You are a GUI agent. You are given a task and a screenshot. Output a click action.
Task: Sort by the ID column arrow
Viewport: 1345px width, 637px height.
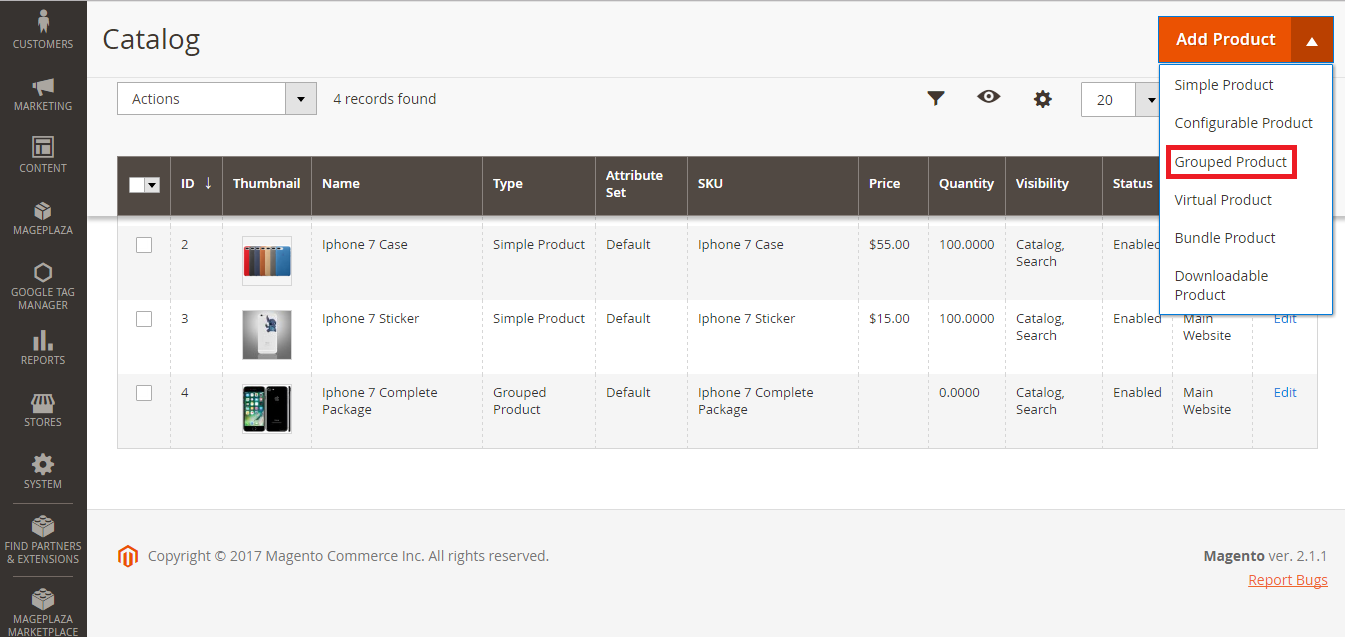(208, 183)
